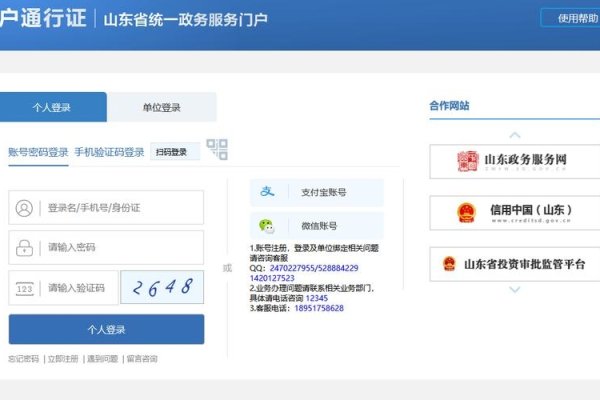Viewport: 600px width, 400px height.
Task: Click QQ number 1420127523
Action: (x=272, y=278)
